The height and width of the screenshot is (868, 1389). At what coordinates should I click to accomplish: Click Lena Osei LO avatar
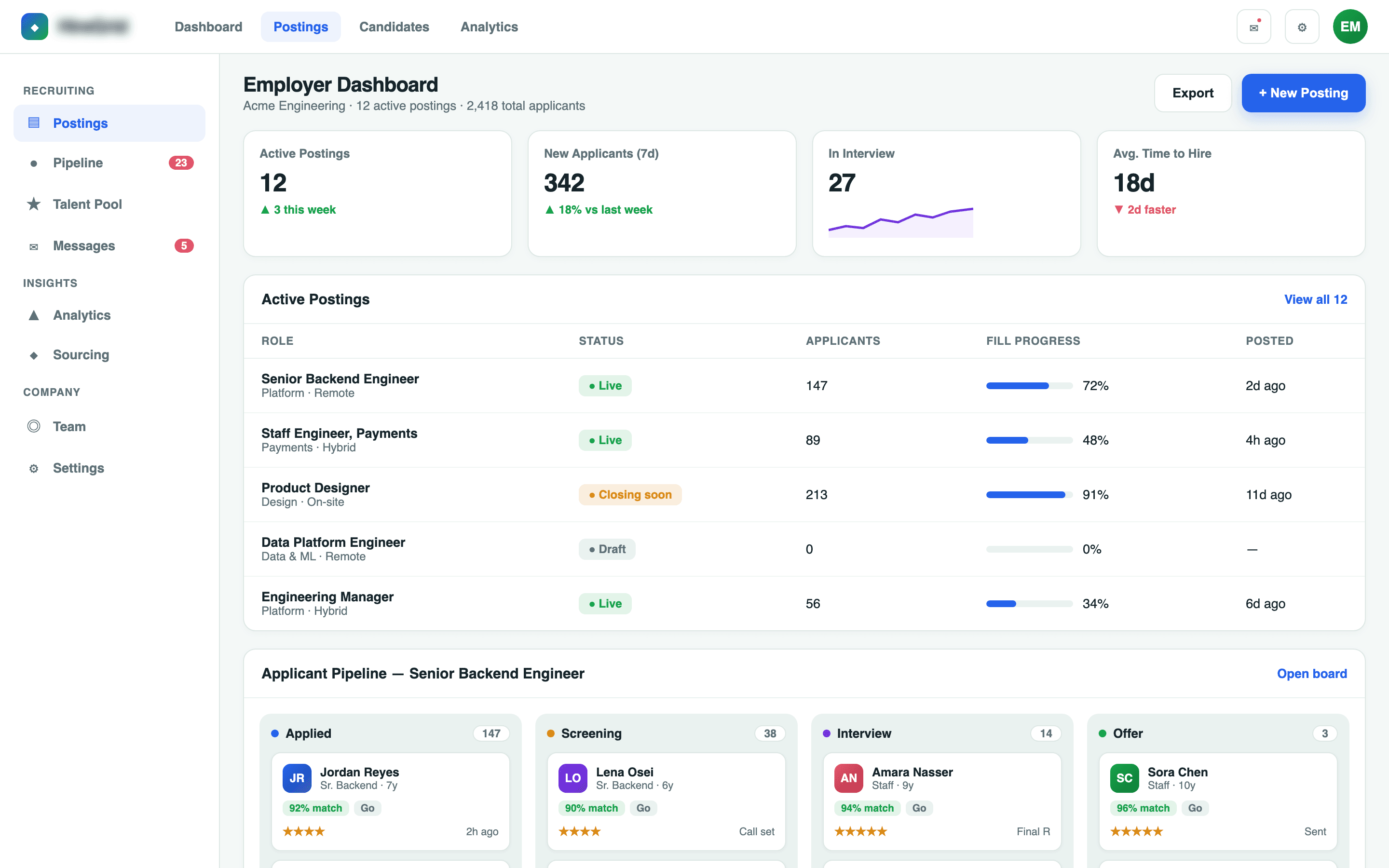click(x=573, y=778)
